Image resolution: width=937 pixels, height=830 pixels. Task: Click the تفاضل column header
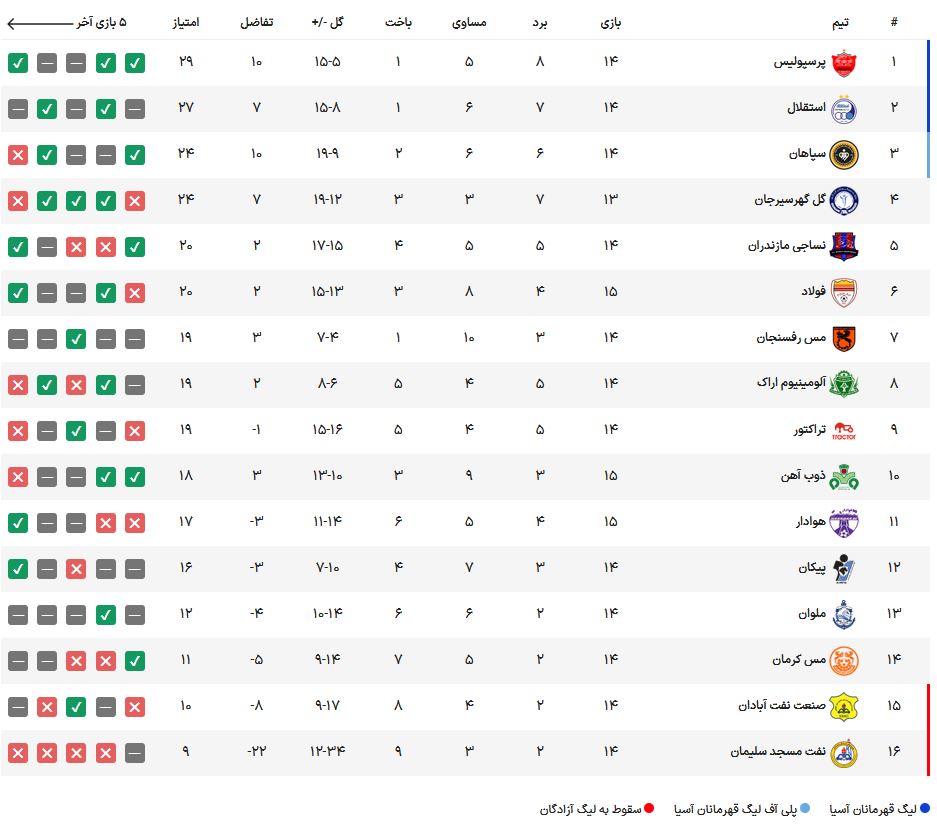(256, 22)
